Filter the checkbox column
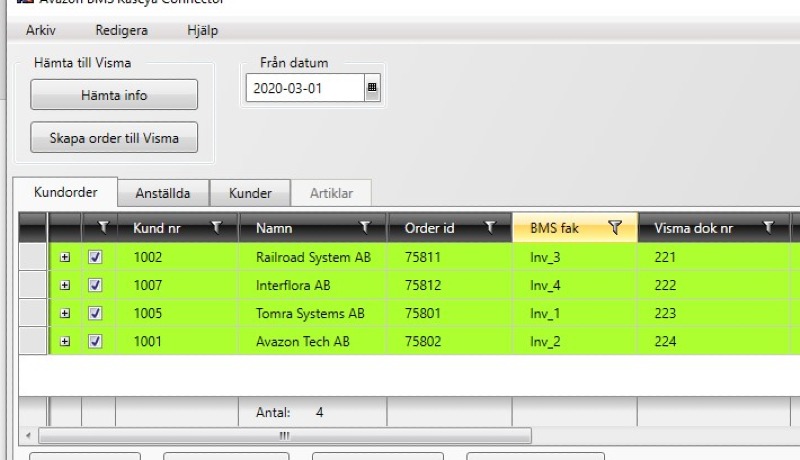This screenshot has height=460, width=800. [104, 227]
